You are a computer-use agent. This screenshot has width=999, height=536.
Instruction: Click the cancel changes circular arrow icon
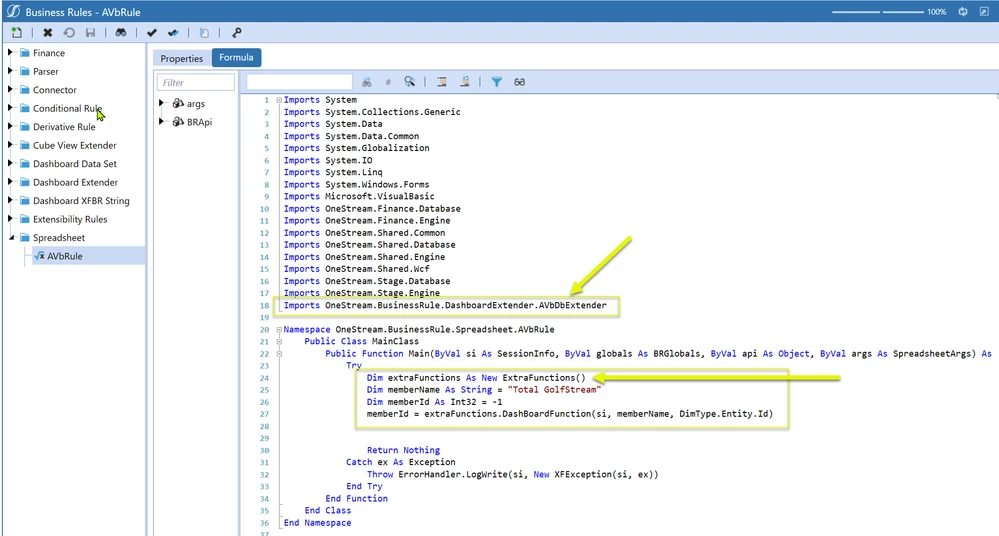pos(69,33)
